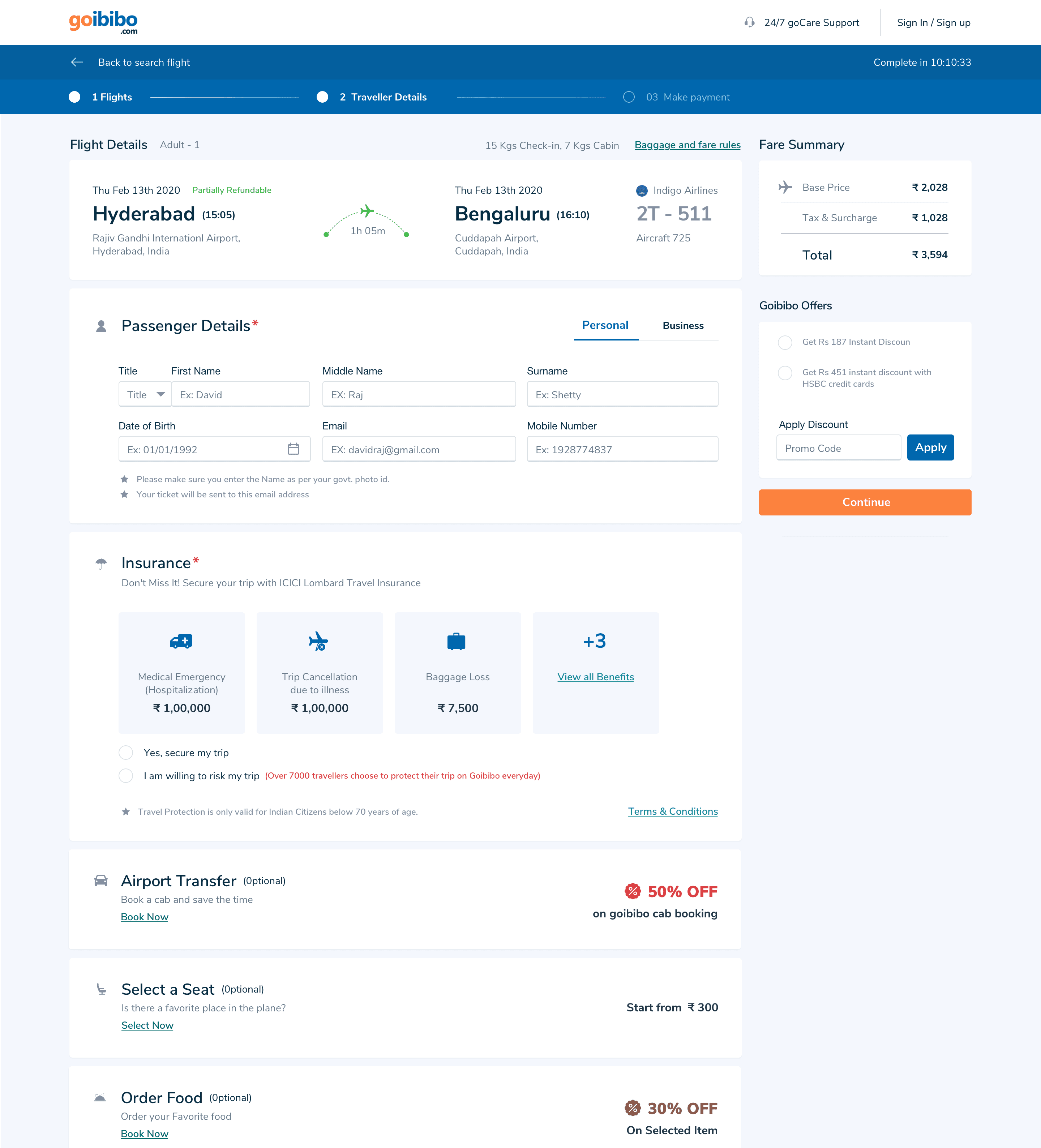
Task: Click the Tax & Surcharge amount ₹ 1,028
Action: [x=929, y=218]
